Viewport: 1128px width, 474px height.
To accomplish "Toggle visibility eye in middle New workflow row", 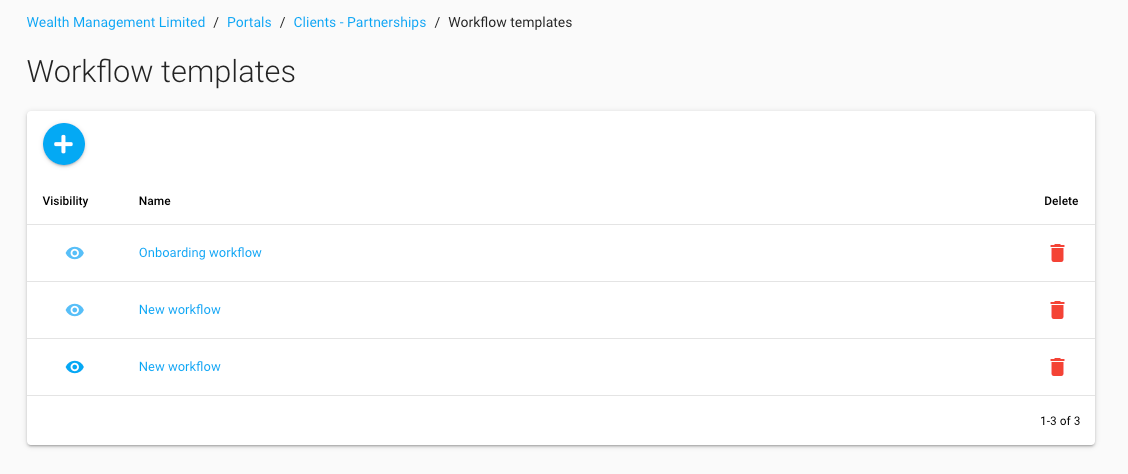I will (x=75, y=310).
